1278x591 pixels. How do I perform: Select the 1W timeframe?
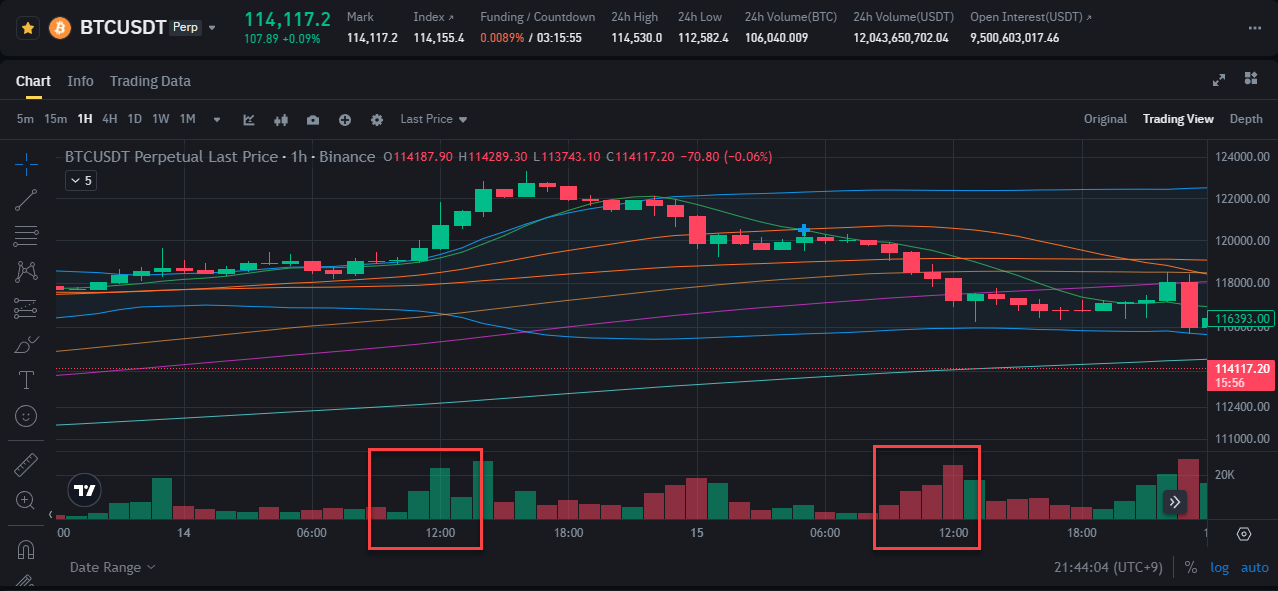pos(161,119)
